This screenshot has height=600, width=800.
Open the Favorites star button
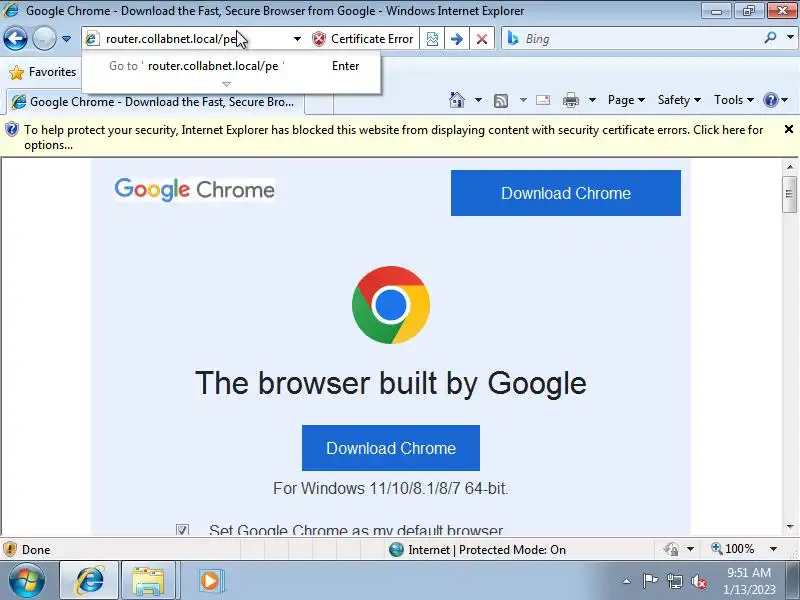[43, 72]
